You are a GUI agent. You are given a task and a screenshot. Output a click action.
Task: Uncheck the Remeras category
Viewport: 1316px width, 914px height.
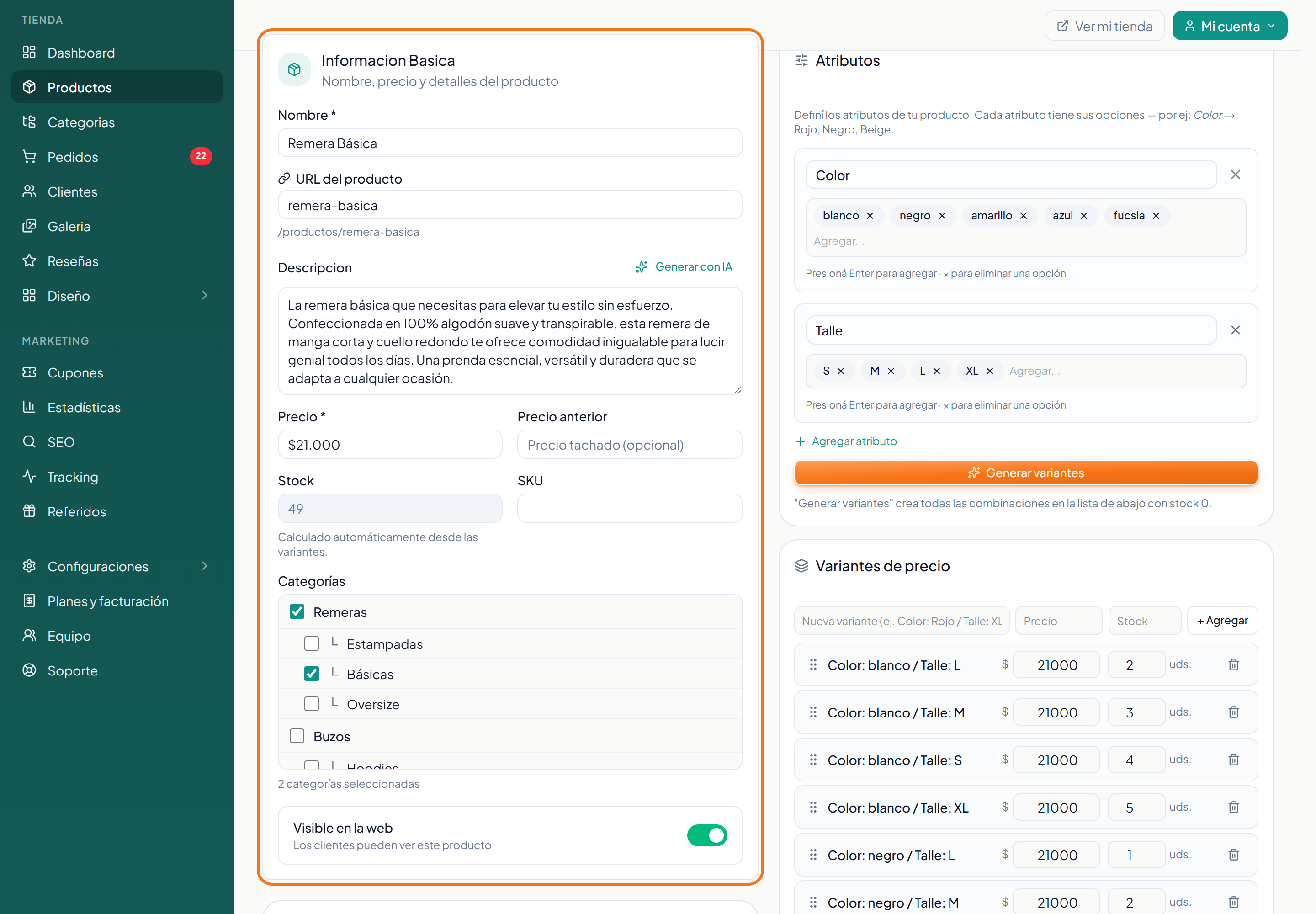coord(297,611)
